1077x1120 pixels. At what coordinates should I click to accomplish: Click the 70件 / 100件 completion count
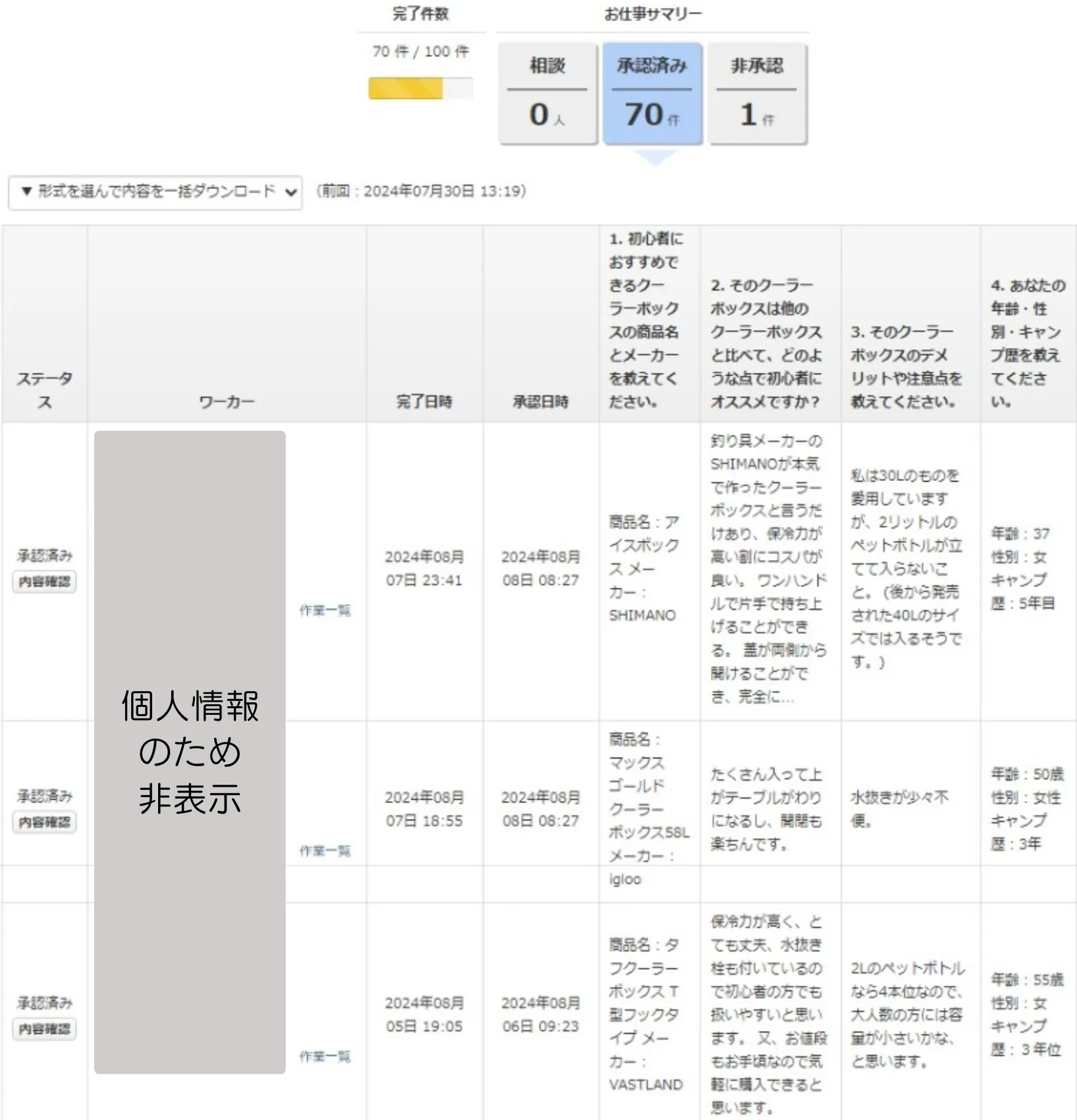[x=420, y=51]
